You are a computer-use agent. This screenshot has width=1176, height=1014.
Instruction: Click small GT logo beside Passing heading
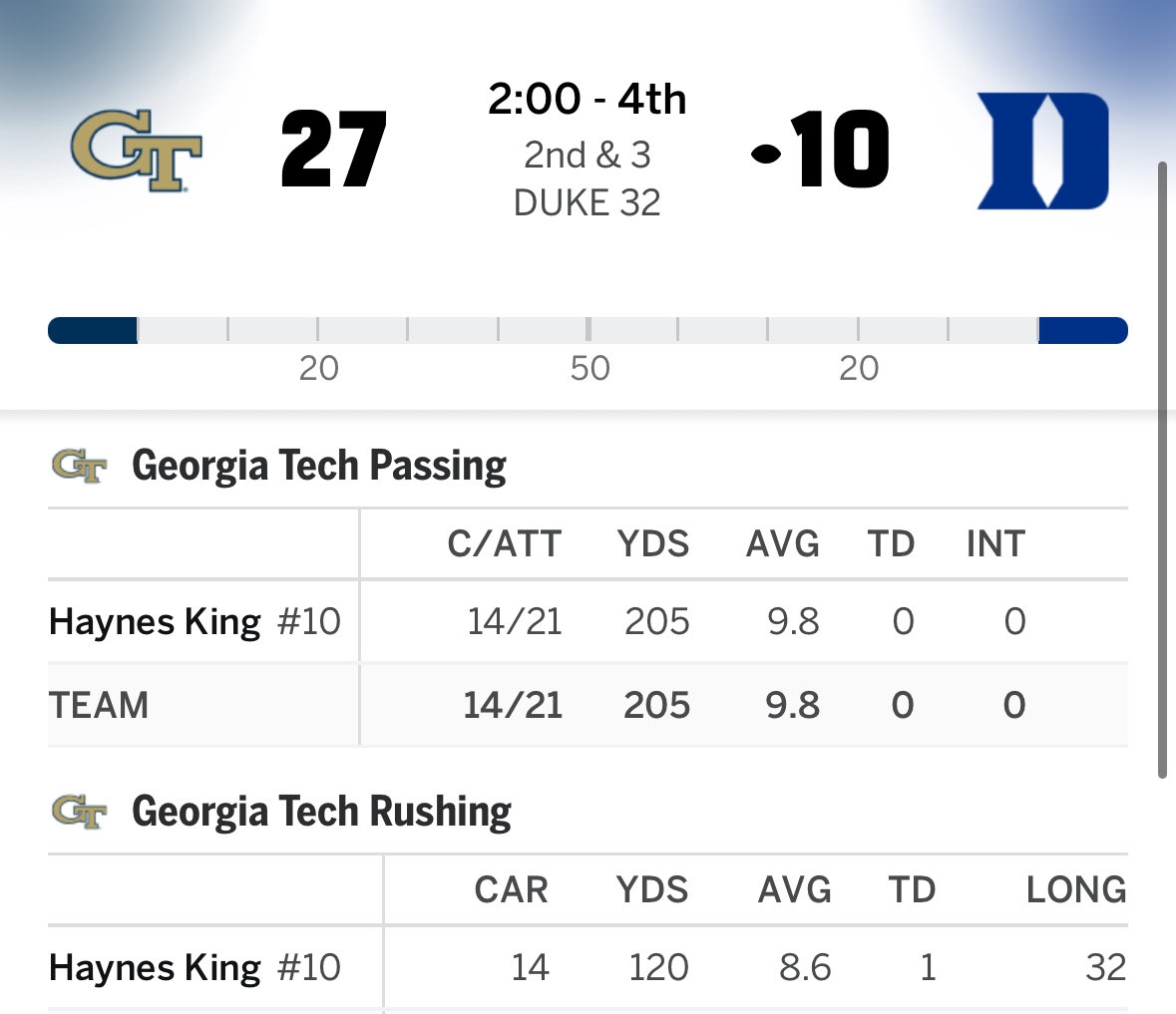(x=79, y=466)
